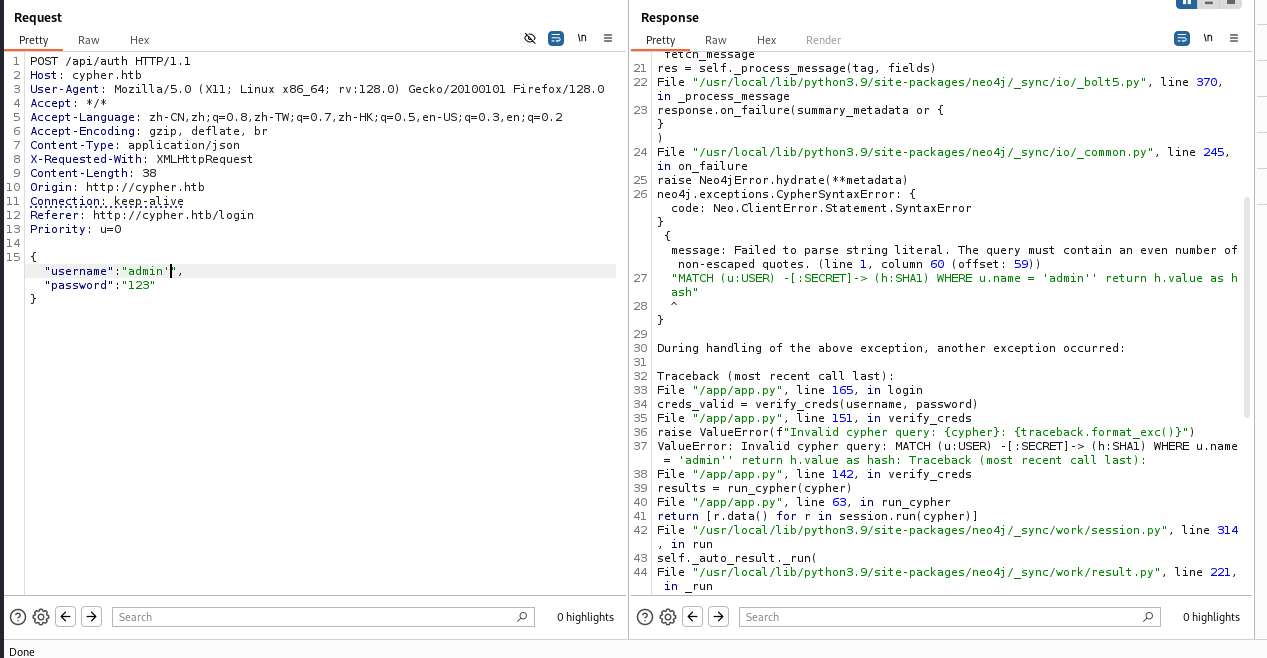Toggle \n newline display in Response panel
The height and width of the screenshot is (658, 1267).
pyautogui.click(x=1208, y=38)
